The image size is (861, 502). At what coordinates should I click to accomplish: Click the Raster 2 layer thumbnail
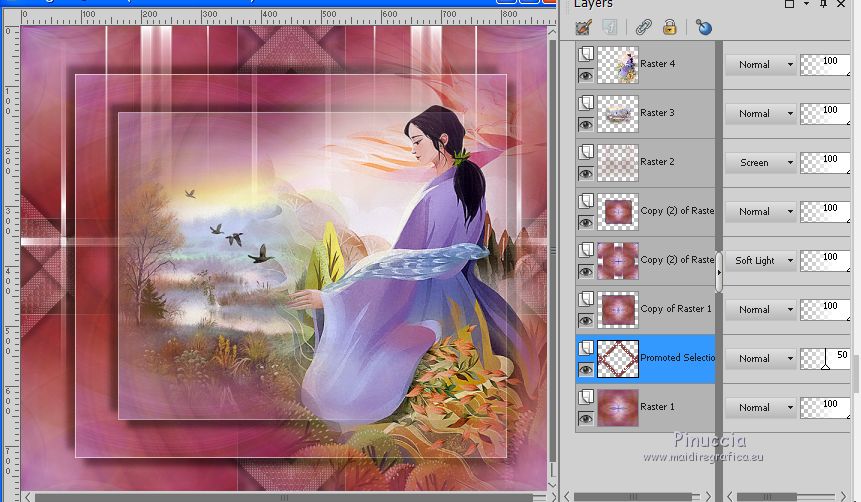pyautogui.click(x=618, y=163)
